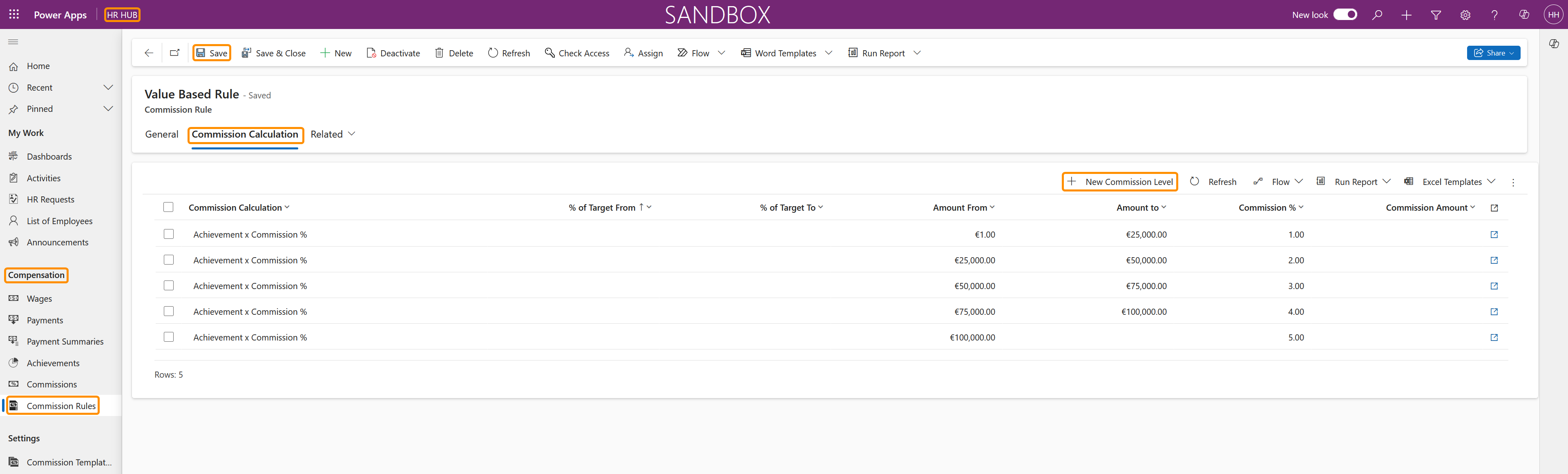The height and width of the screenshot is (474, 1568).
Task: Open Activities in the sidebar
Action: click(44, 178)
